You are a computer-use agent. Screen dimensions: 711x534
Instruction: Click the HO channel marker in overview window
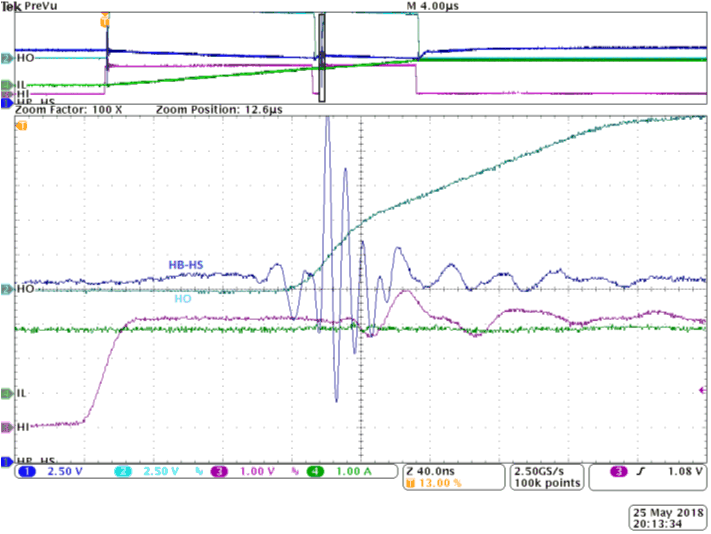[7, 58]
